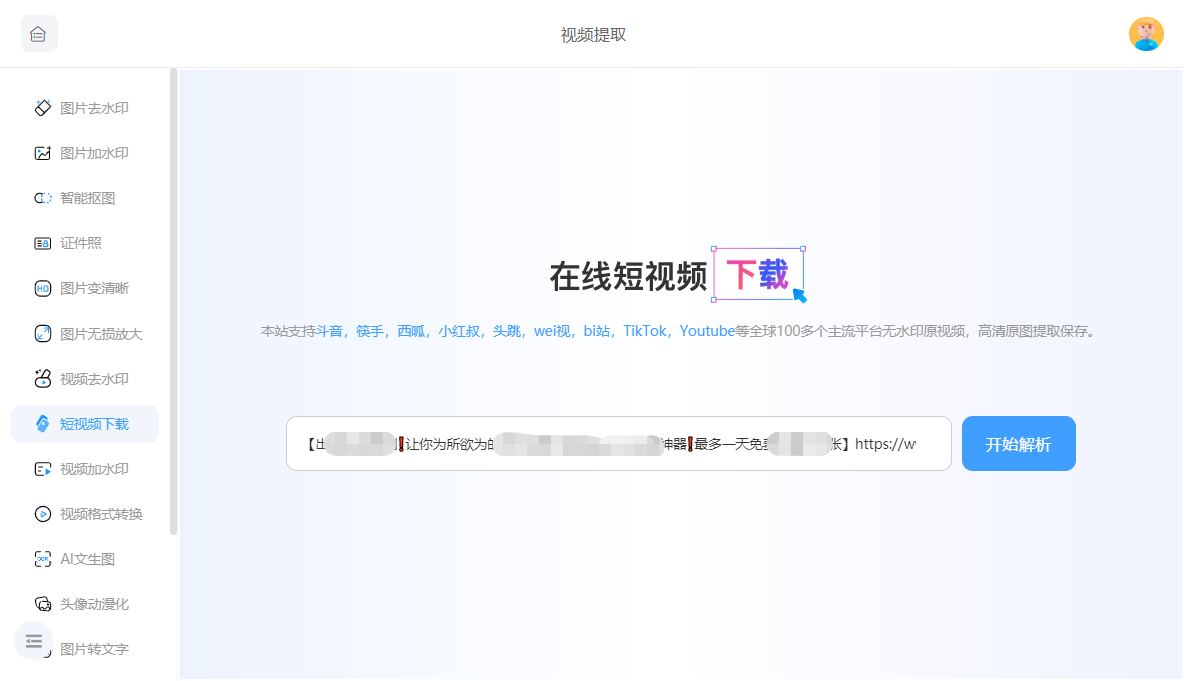The image size is (1184, 681).
Task: Click the 视频加水印 sidebar icon
Action: point(43,469)
